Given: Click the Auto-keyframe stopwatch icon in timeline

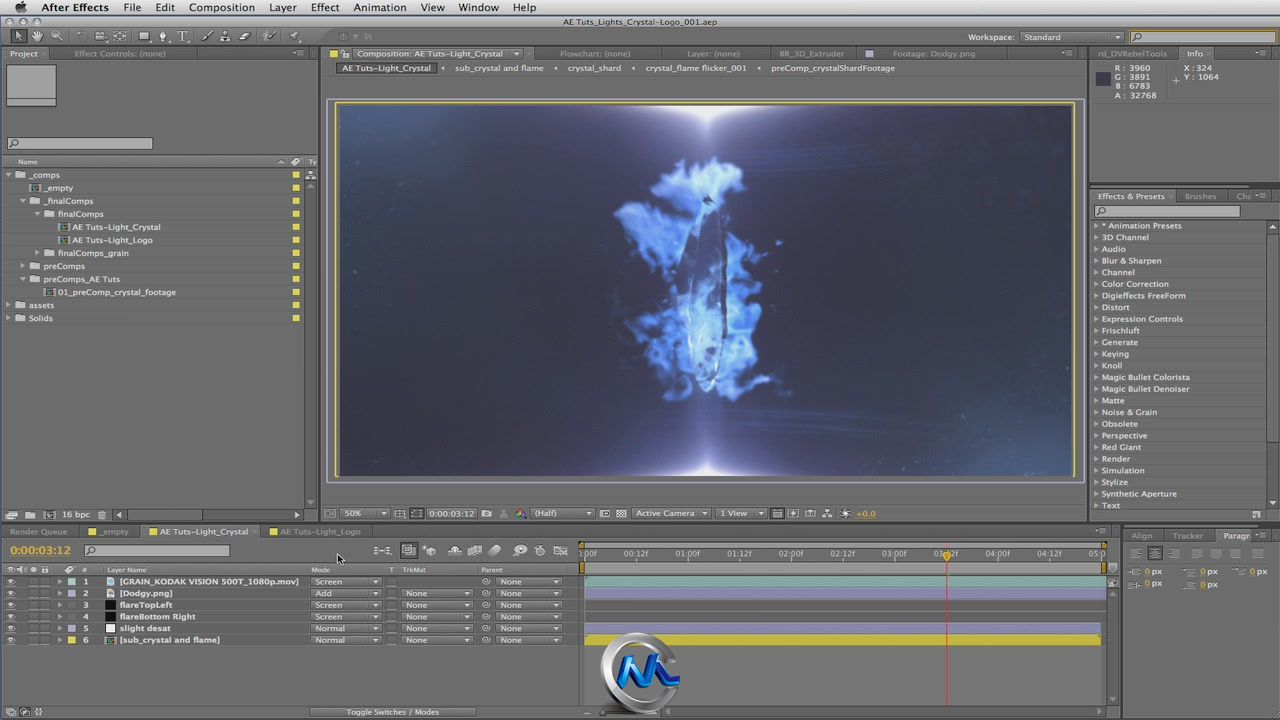Looking at the screenshot, I should [540, 550].
